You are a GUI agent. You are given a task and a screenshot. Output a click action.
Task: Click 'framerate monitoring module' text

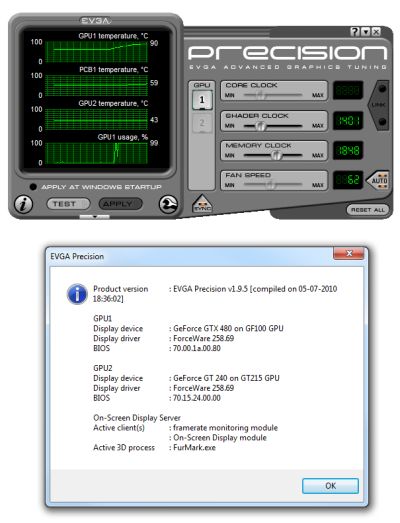pyautogui.click(x=226, y=428)
